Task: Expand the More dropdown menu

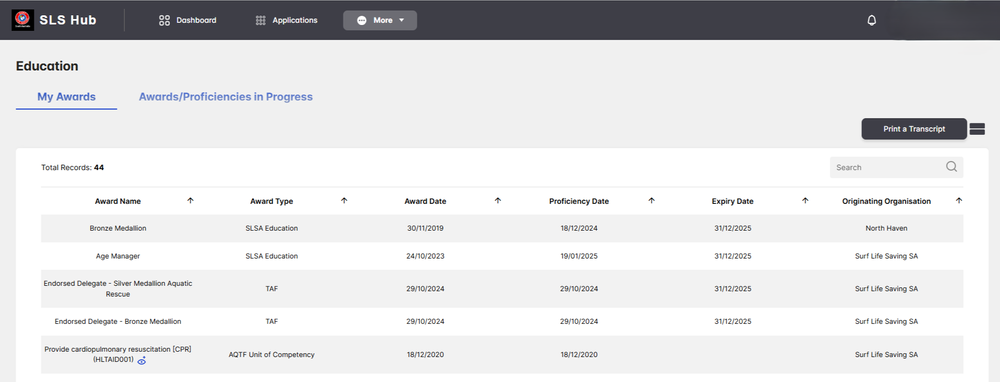Action: pos(380,20)
